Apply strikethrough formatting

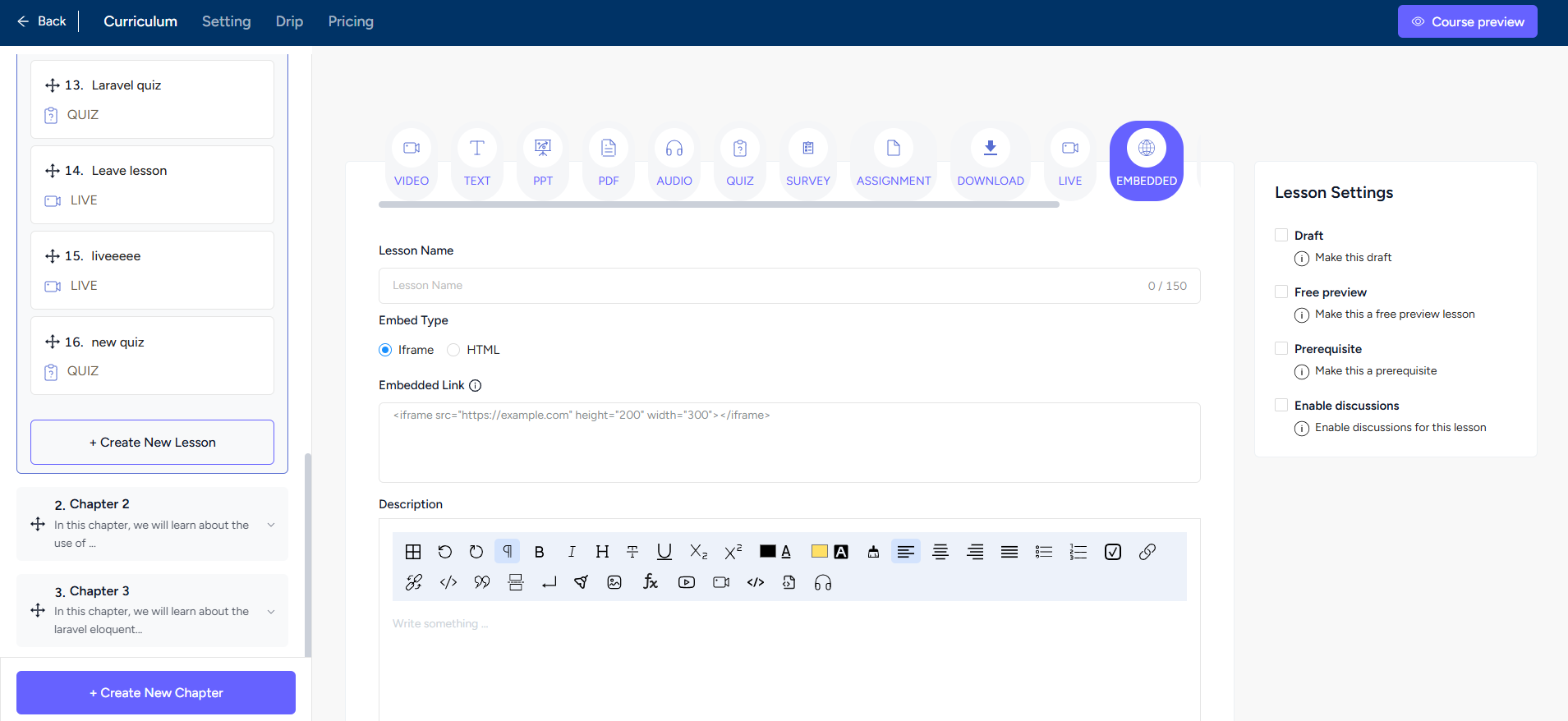(x=632, y=552)
